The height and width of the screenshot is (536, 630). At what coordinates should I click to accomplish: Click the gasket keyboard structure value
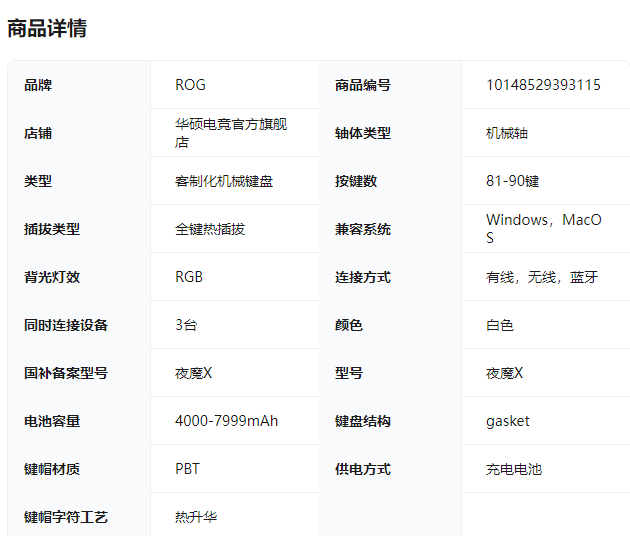pyautogui.click(x=508, y=421)
